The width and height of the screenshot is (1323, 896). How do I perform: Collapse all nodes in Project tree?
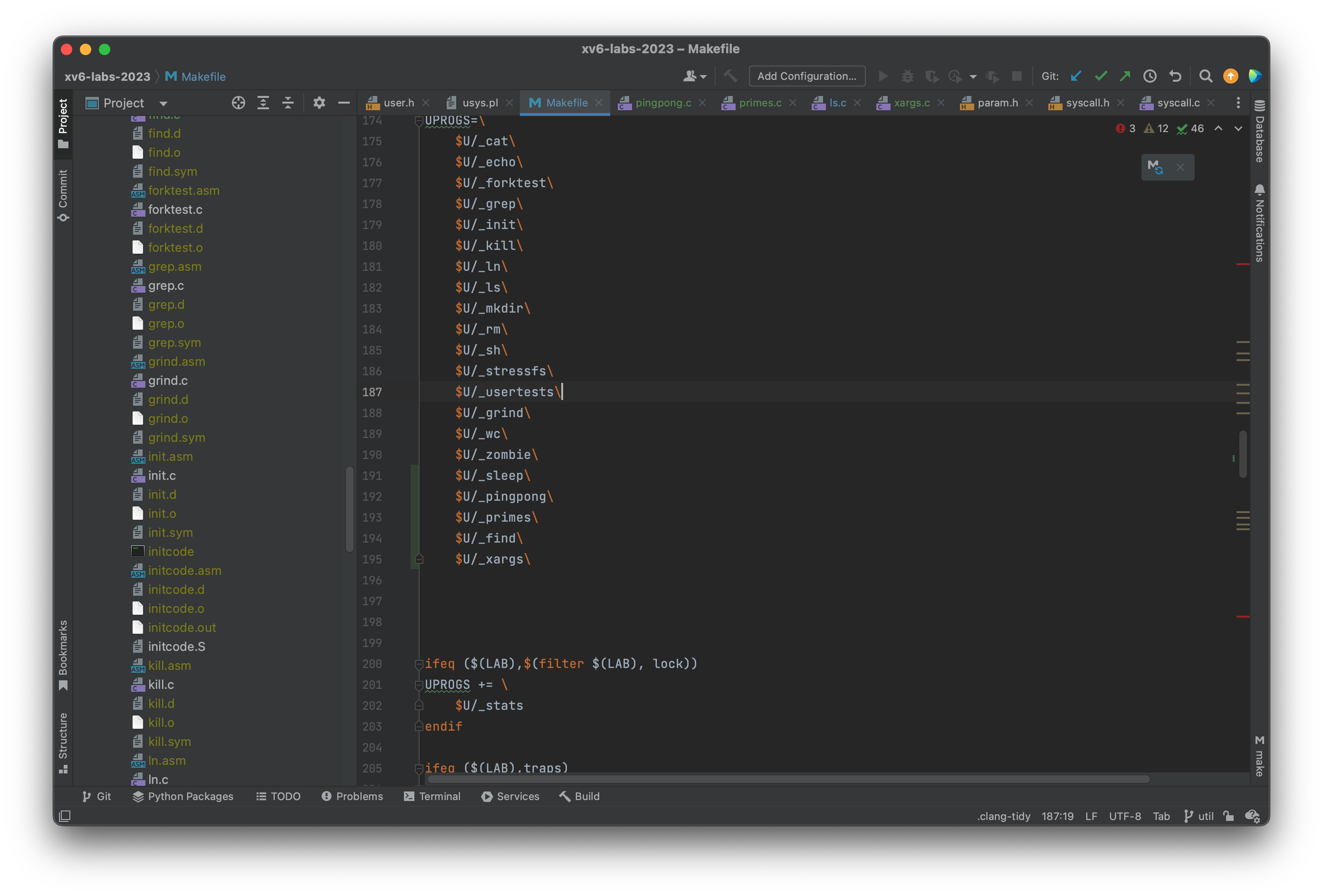[288, 103]
